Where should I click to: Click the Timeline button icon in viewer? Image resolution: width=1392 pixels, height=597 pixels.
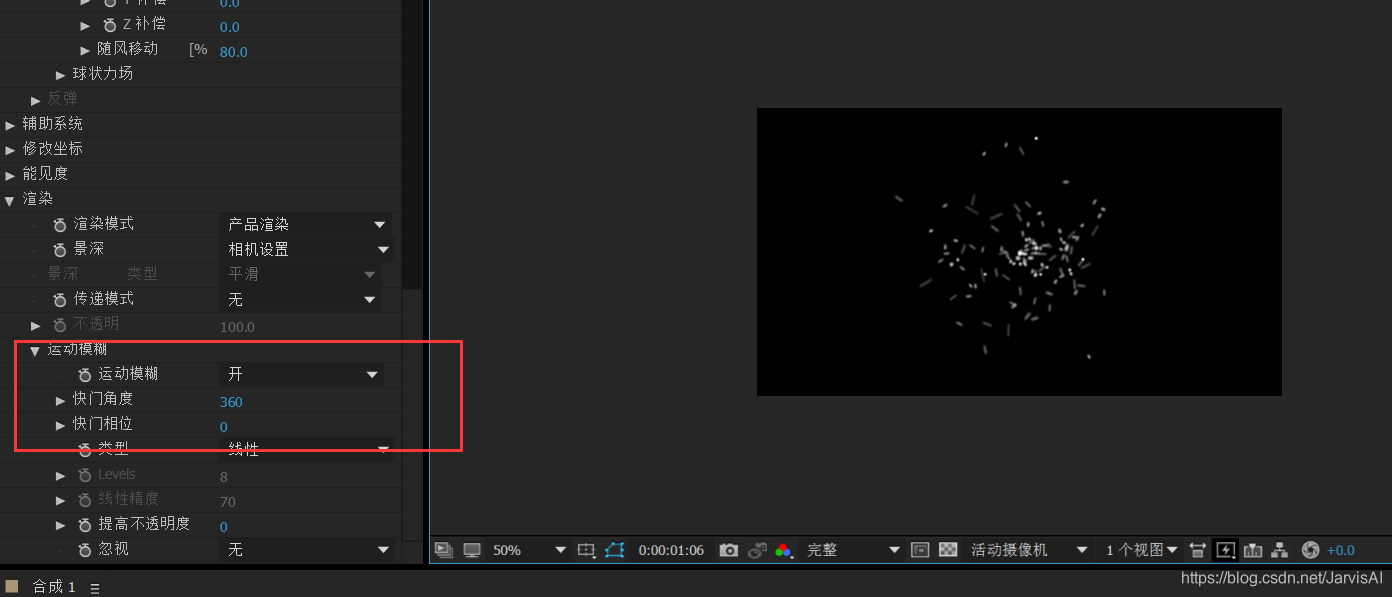point(1252,550)
